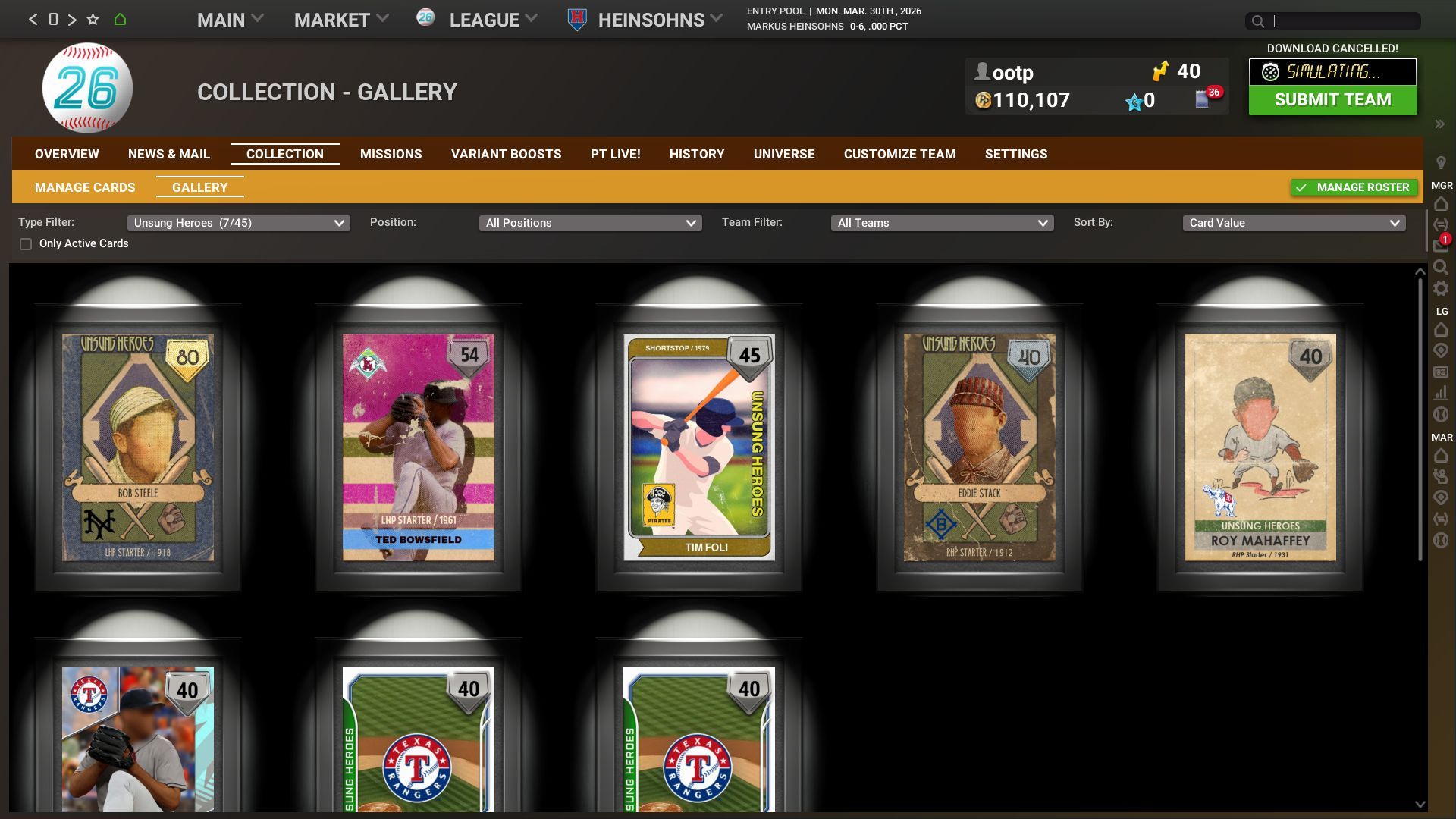Screen dimensions: 1456x819
Task: Open the MAR home icon in sidebar
Action: click(1441, 456)
